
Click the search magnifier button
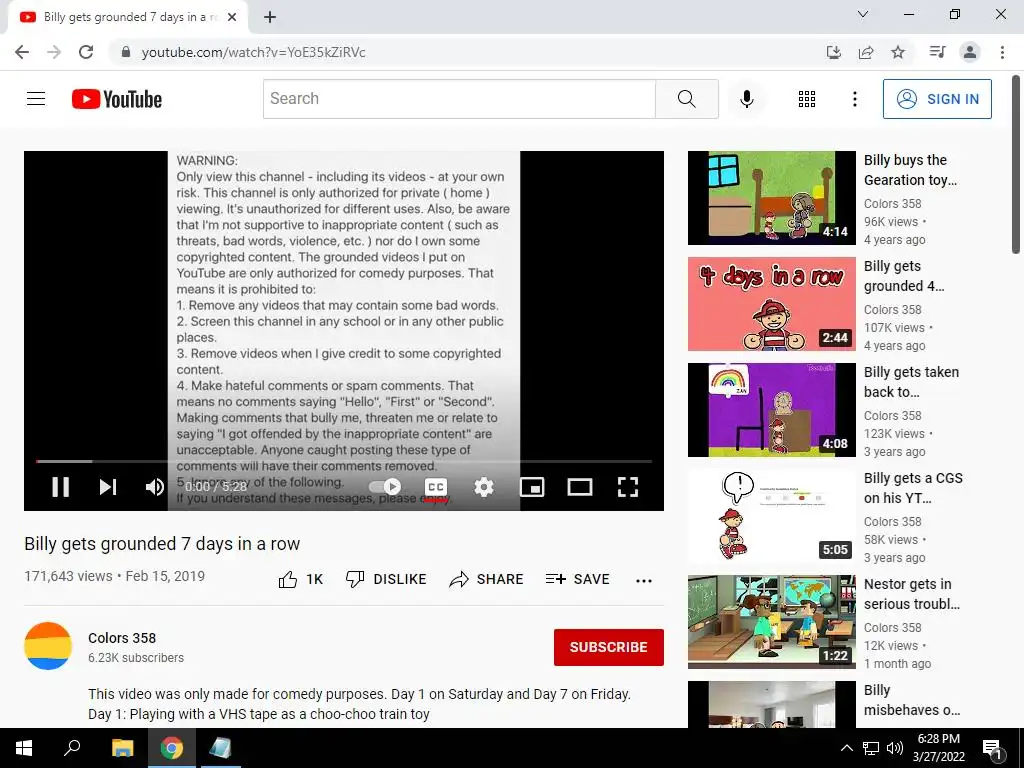(x=686, y=99)
